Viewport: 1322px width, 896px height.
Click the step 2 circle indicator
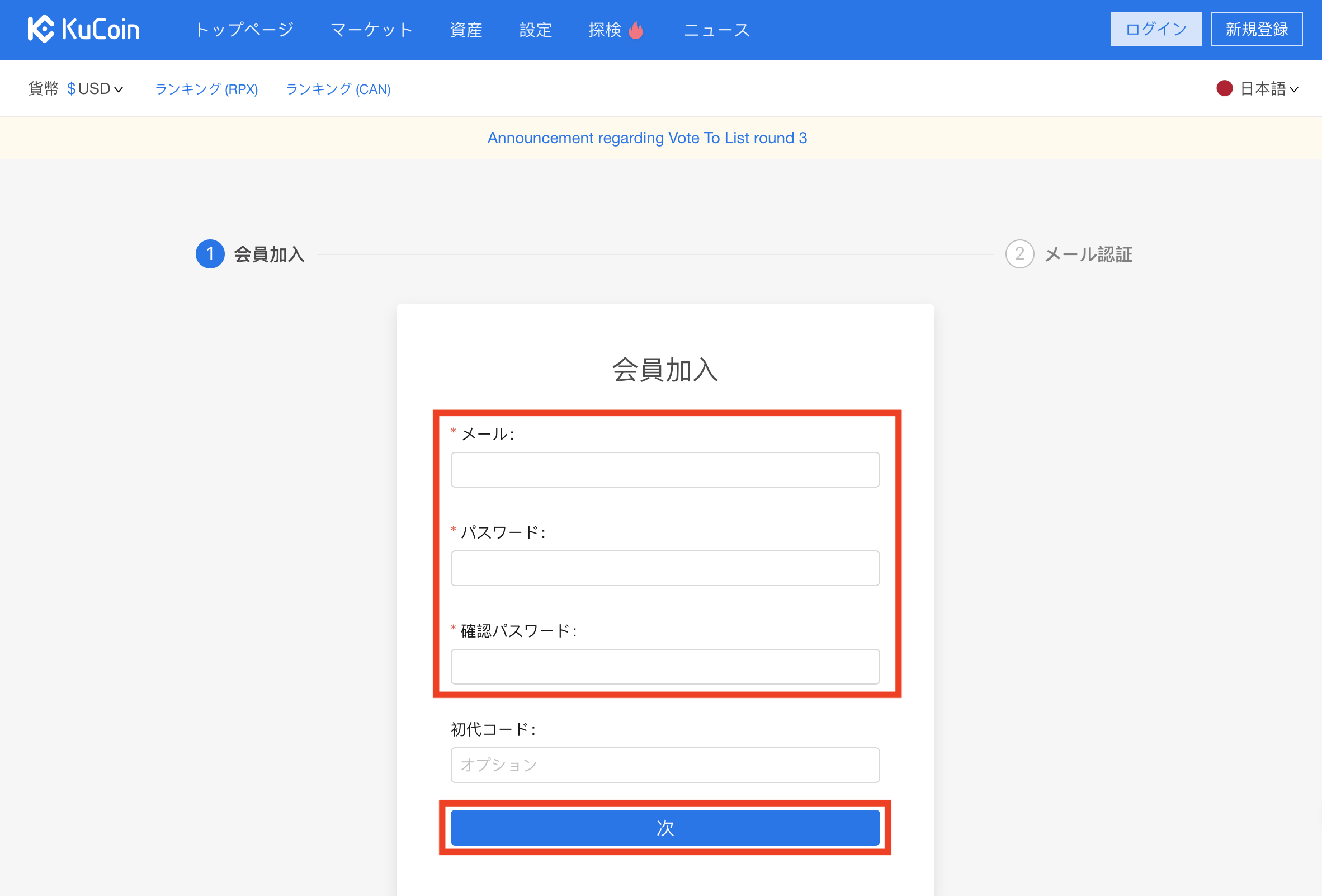(1019, 254)
